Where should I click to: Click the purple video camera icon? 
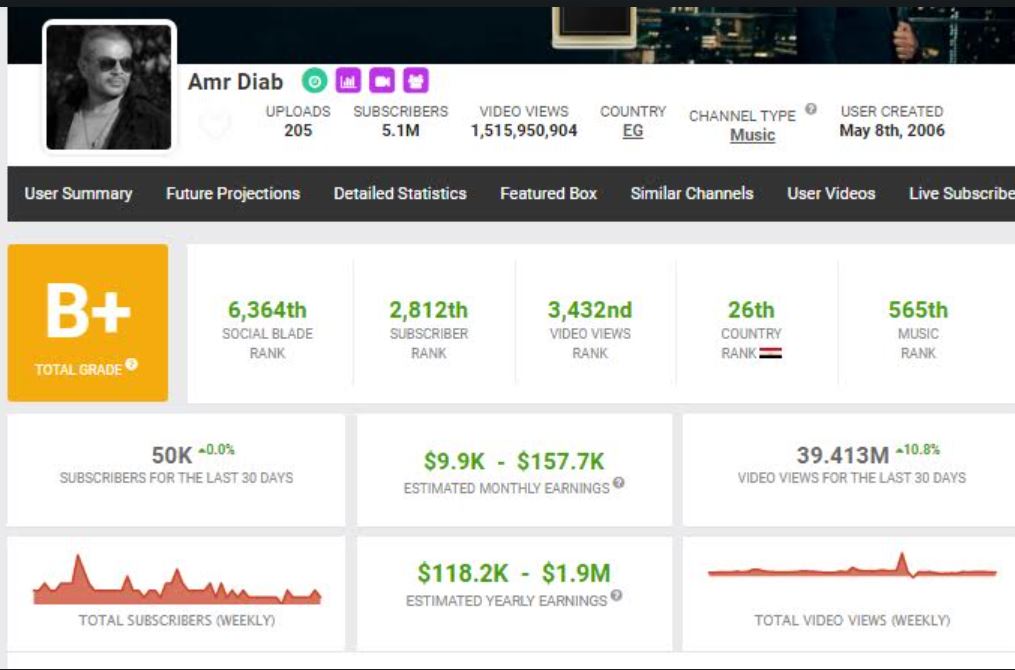(x=382, y=81)
